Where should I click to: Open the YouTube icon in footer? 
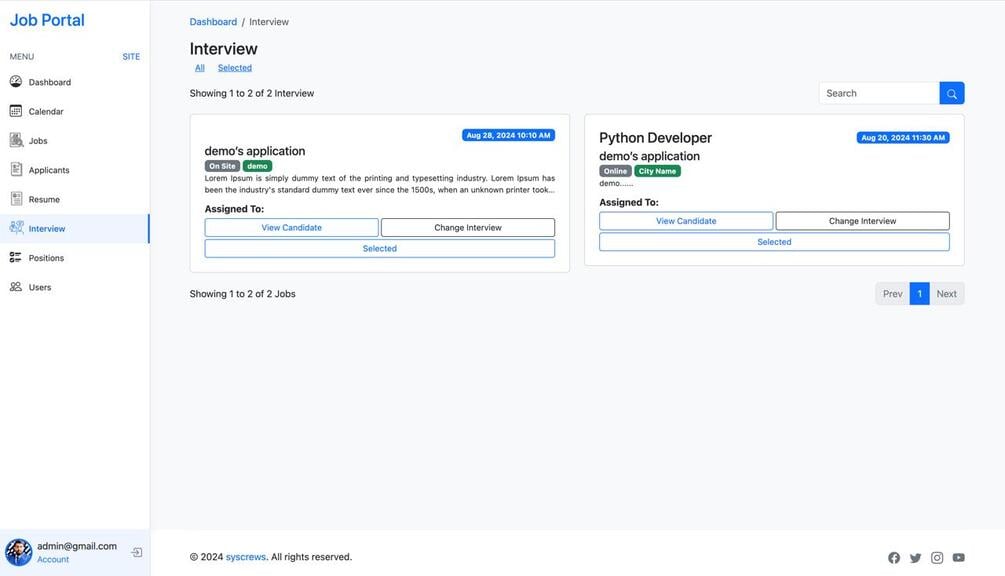click(x=958, y=558)
